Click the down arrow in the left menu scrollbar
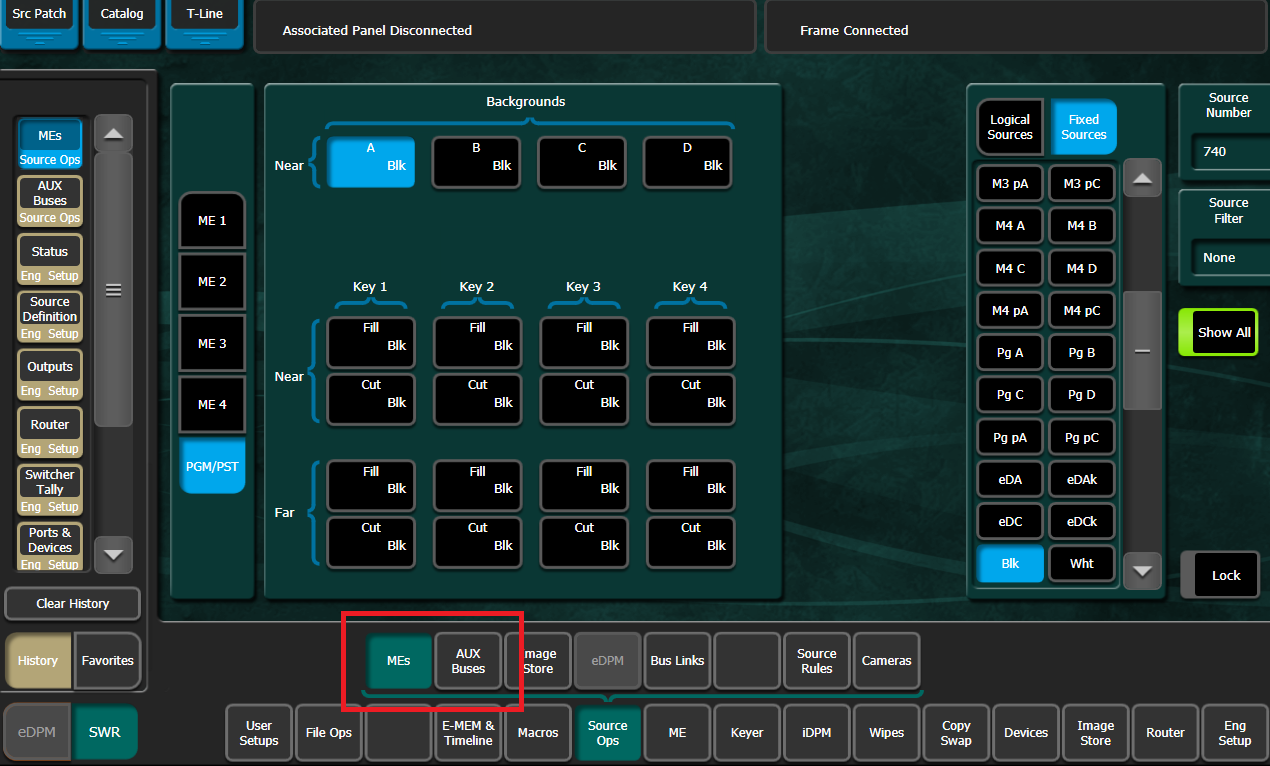The width and height of the screenshot is (1270, 766). pos(113,554)
